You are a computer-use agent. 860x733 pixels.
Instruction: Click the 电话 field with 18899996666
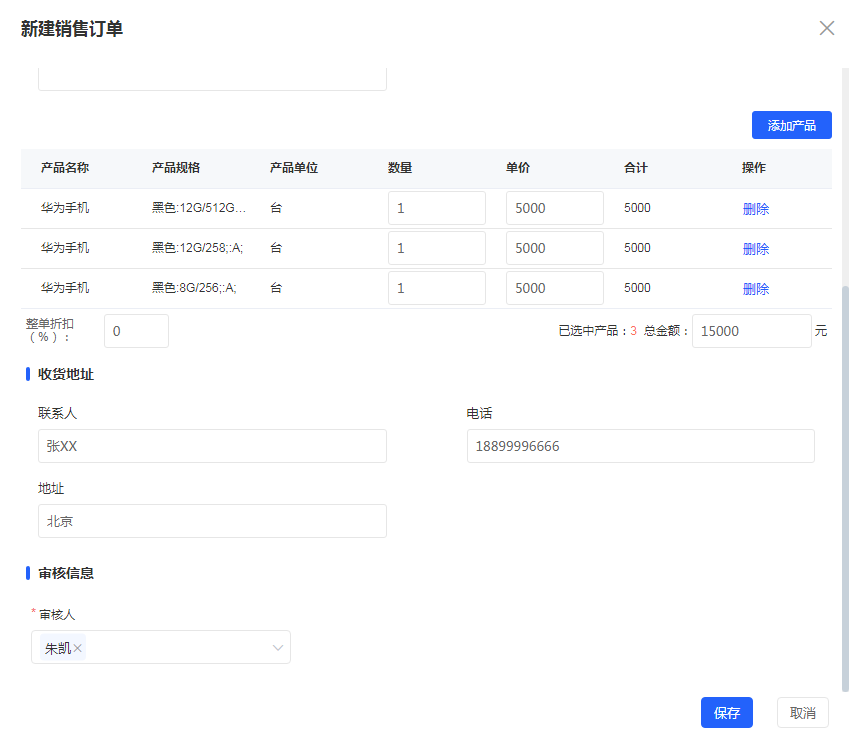[x=641, y=446]
